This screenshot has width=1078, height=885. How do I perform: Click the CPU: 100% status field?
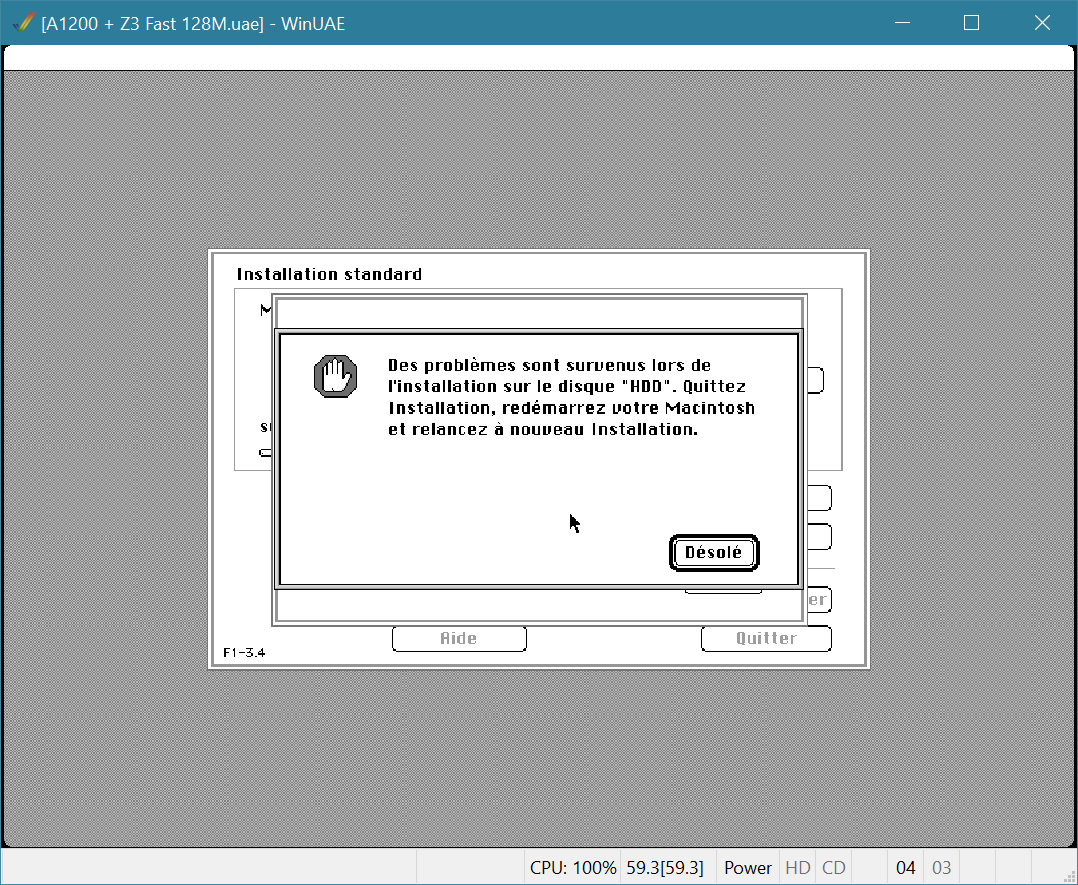[572, 868]
